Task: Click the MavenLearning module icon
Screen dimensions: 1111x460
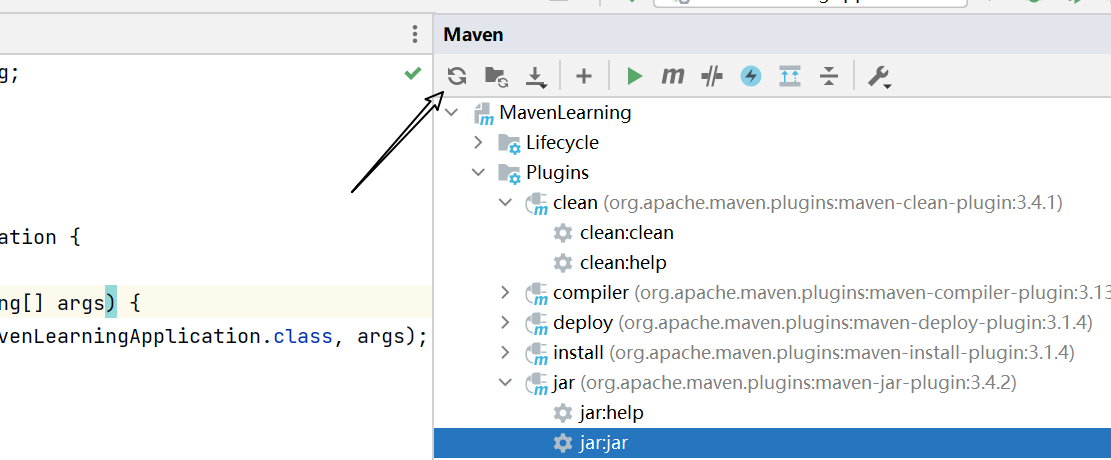Action: point(484,113)
